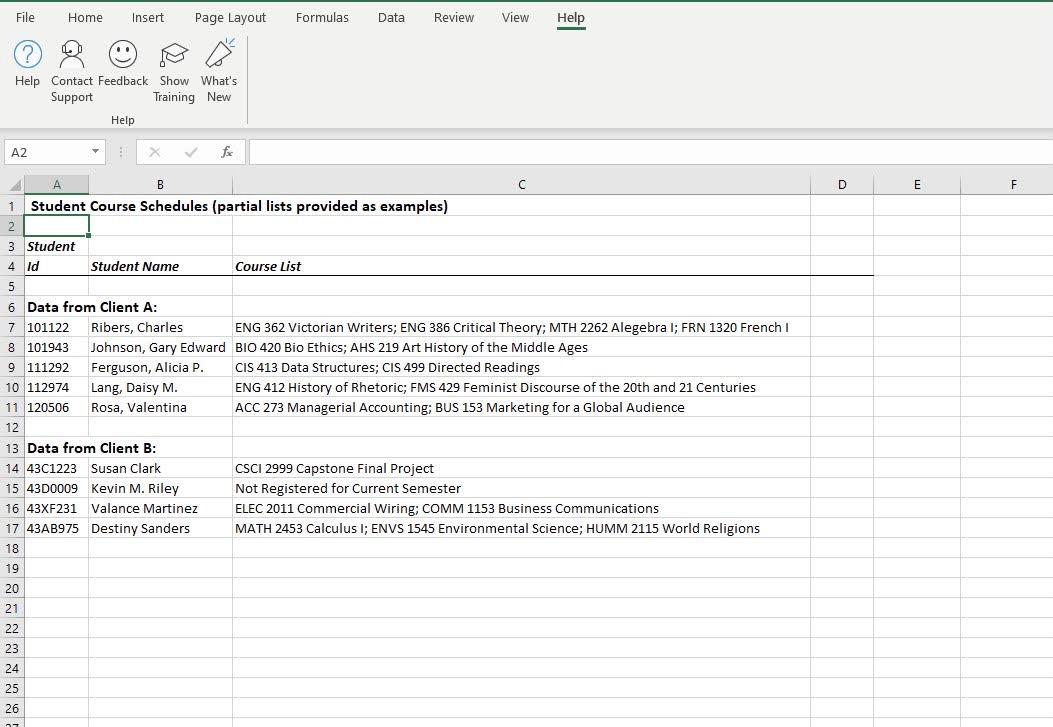This screenshot has width=1053, height=727.
Task: Open the Page Layout tab
Action: 230,18
